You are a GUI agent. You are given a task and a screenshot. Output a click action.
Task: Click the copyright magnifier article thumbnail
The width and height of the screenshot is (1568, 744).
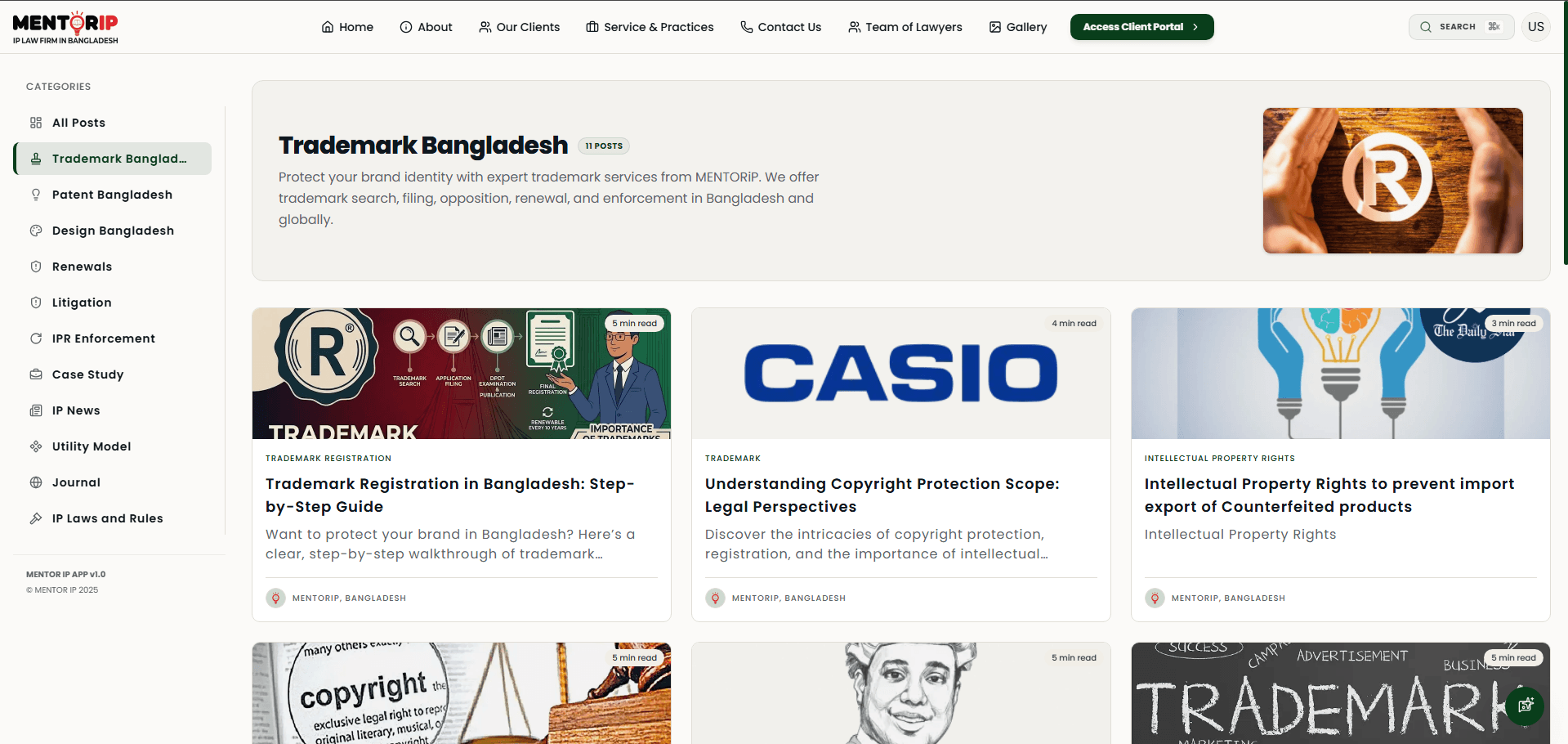coord(462,693)
